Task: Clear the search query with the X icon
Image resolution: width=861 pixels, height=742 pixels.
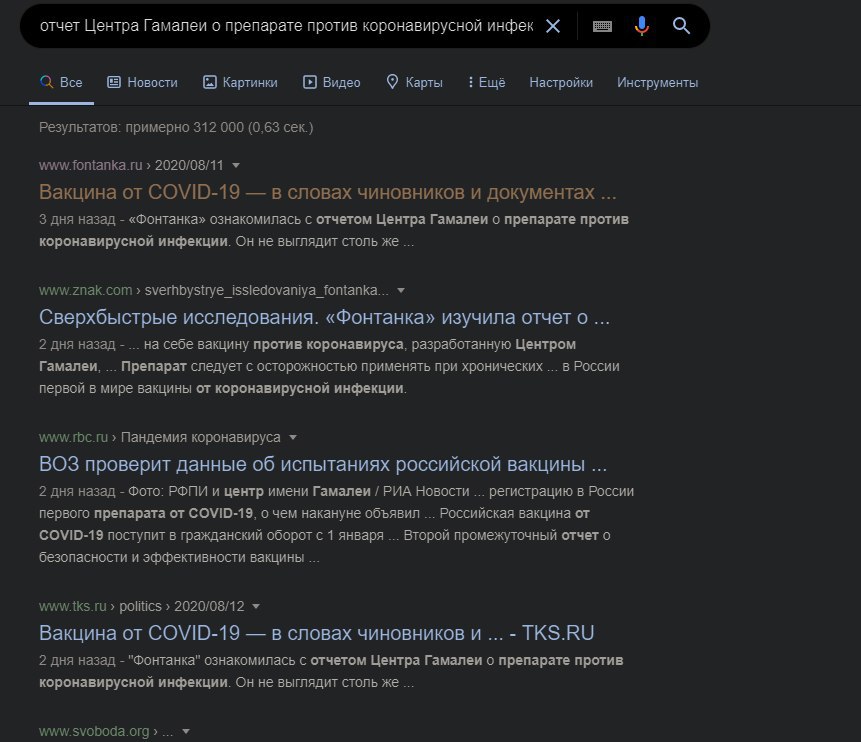Action: pos(552,26)
